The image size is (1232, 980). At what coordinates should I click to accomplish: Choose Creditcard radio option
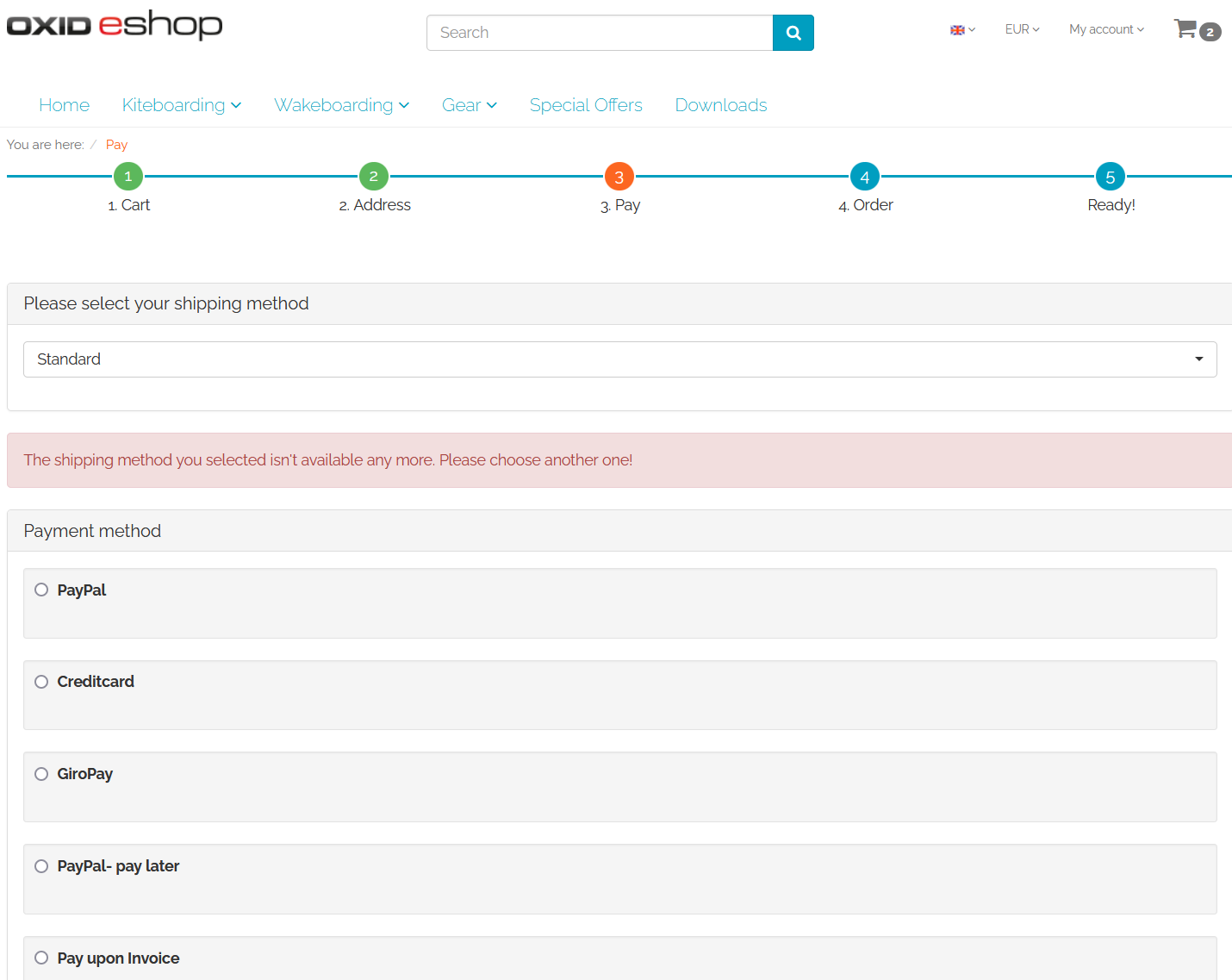tap(41, 682)
